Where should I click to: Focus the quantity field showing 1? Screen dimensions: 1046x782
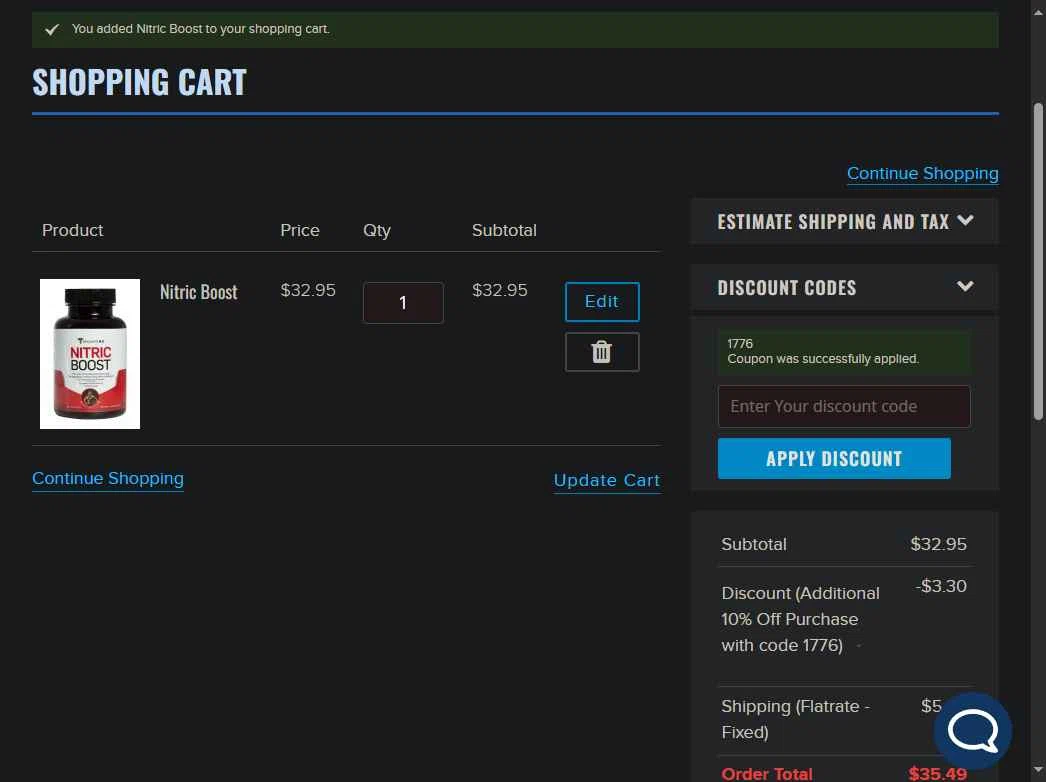click(x=403, y=303)
